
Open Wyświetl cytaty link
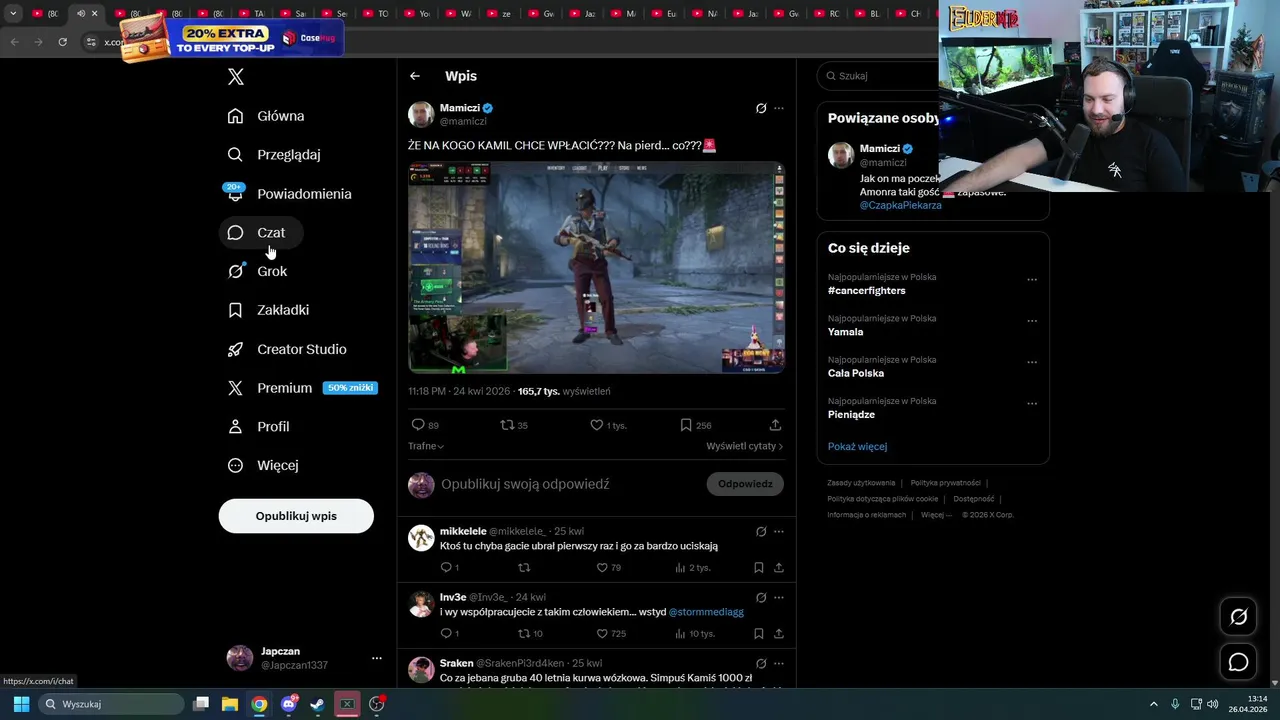744,446
